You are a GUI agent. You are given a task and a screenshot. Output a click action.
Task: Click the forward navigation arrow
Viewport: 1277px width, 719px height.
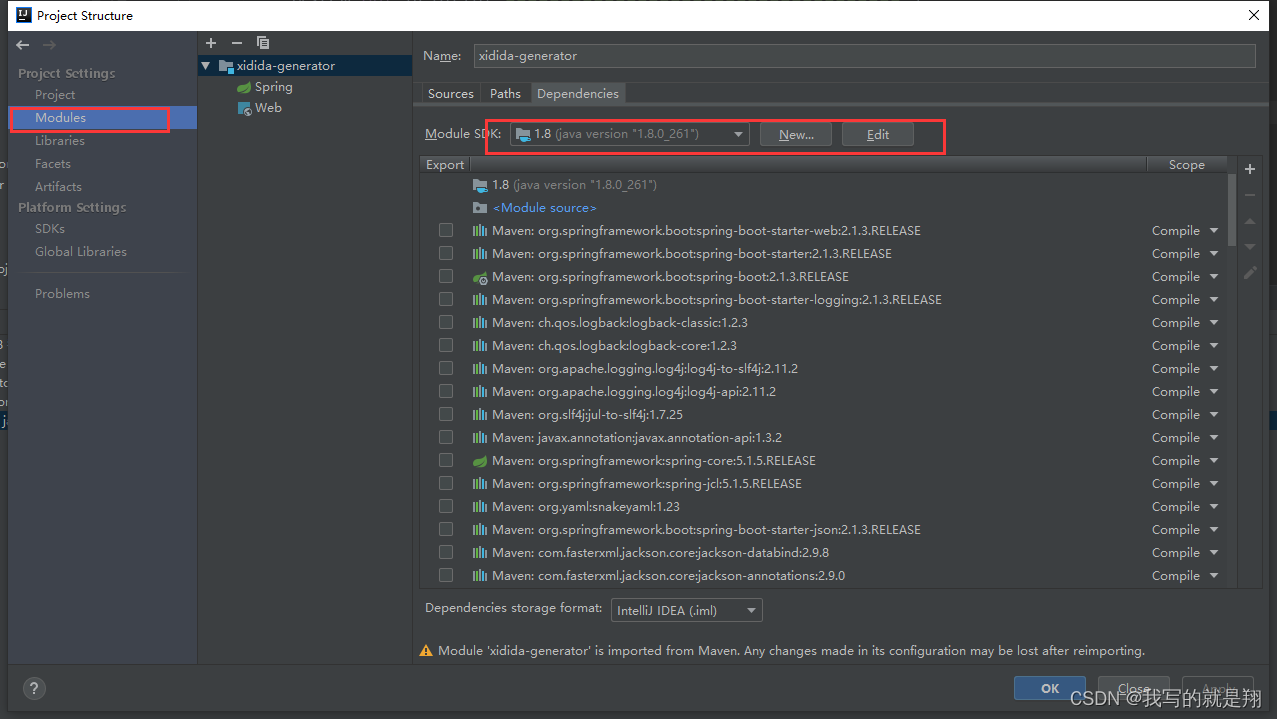[x=49, y=45]
